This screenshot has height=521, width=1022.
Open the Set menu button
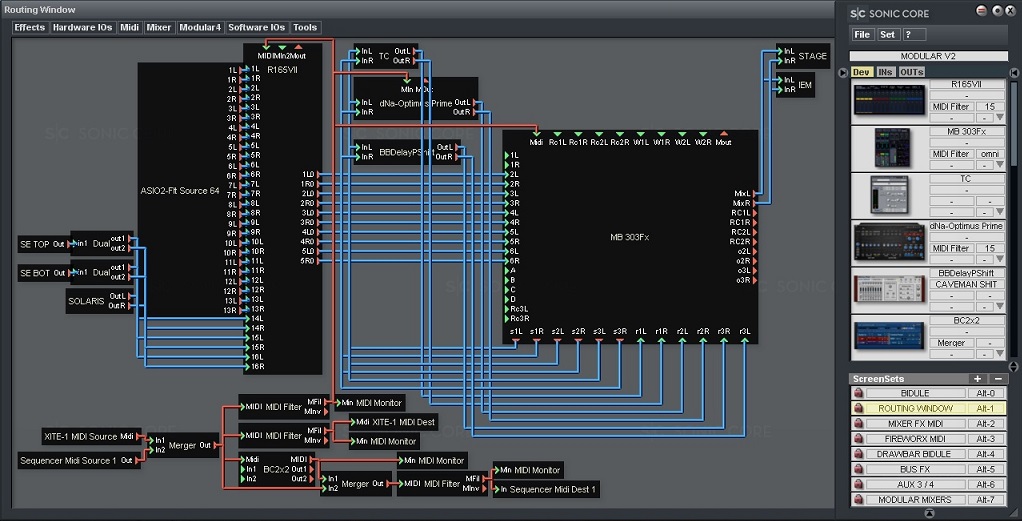[x=887, y=35]
